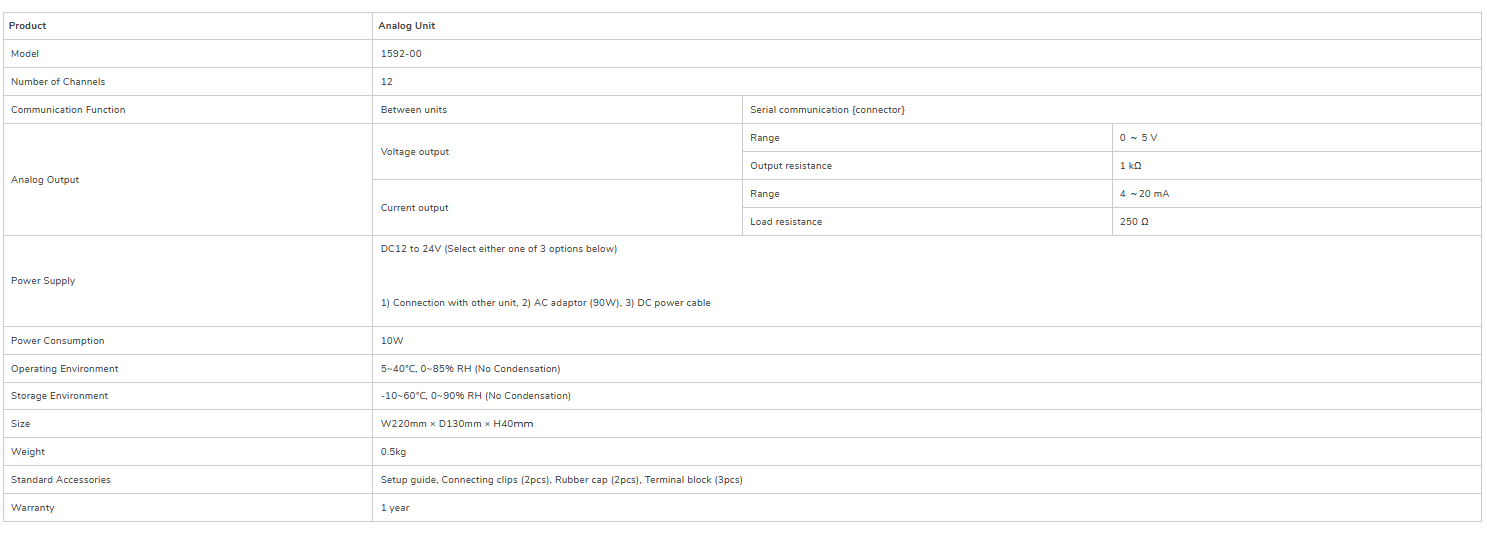The width and height of the screenshot is (1487, 550).
Task: Click the "Product" header cell
Action: 27,26
